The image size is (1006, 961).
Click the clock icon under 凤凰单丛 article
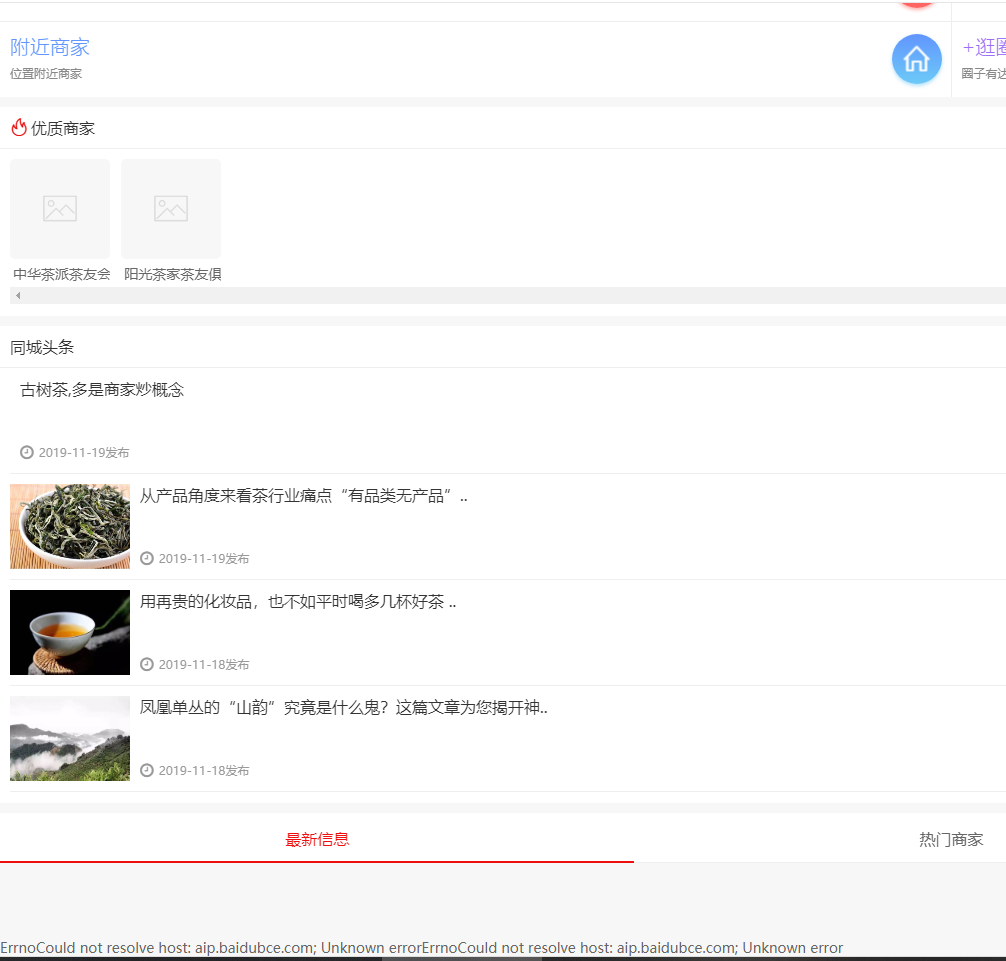point(147,770)
